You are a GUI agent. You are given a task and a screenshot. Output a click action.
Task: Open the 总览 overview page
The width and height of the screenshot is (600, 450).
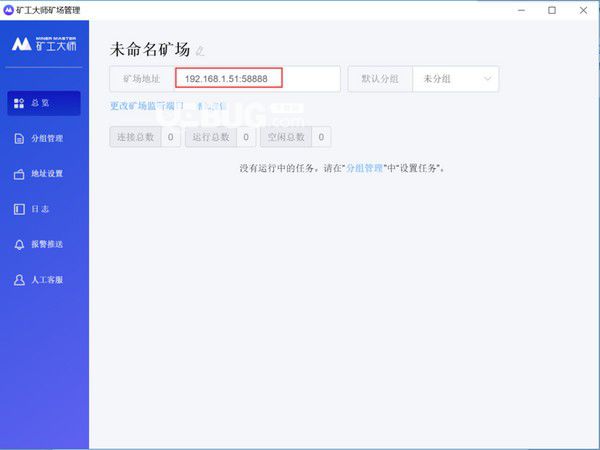[x=44, y=103]
